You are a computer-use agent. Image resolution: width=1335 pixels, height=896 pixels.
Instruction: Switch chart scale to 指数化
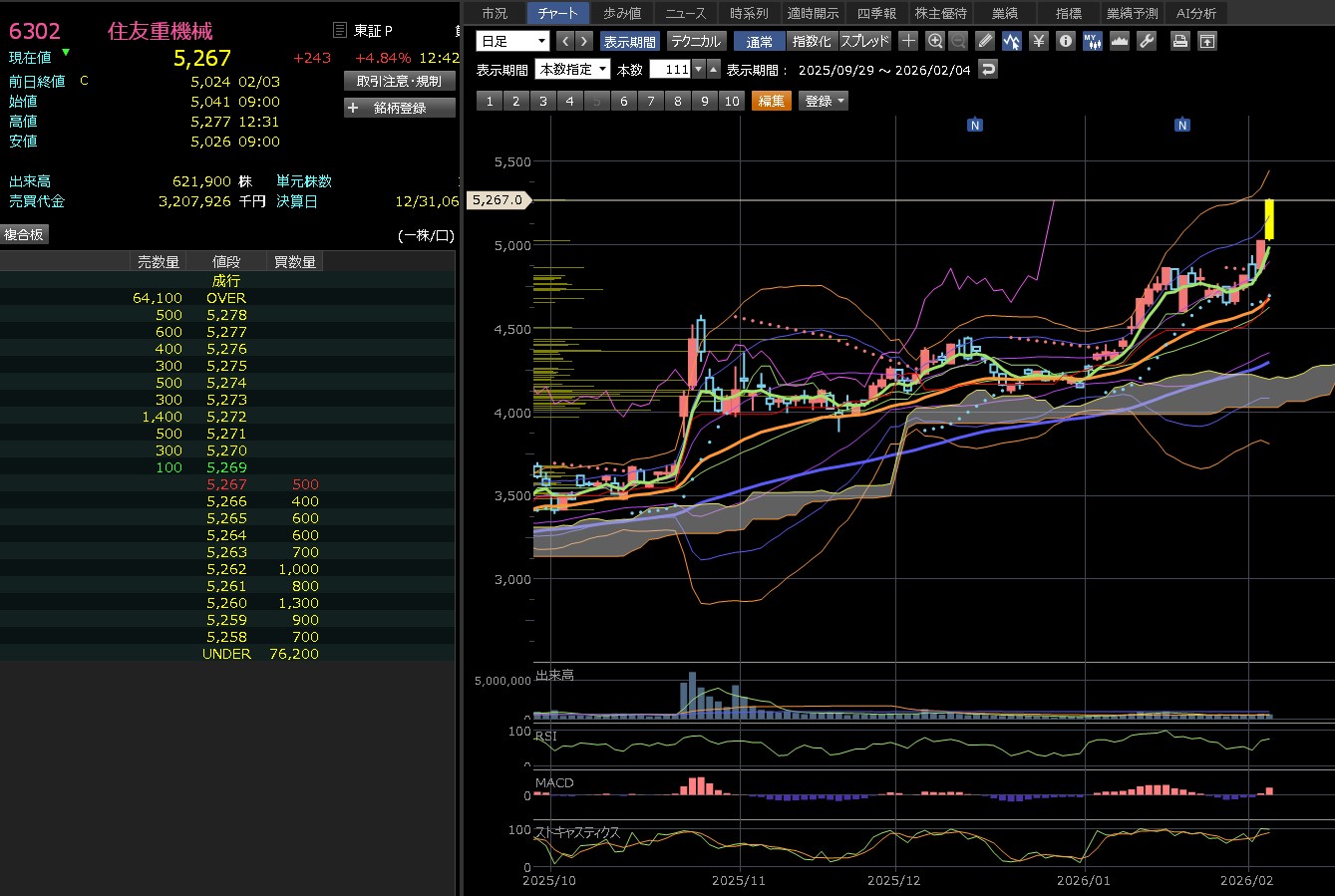coord(811,41)
